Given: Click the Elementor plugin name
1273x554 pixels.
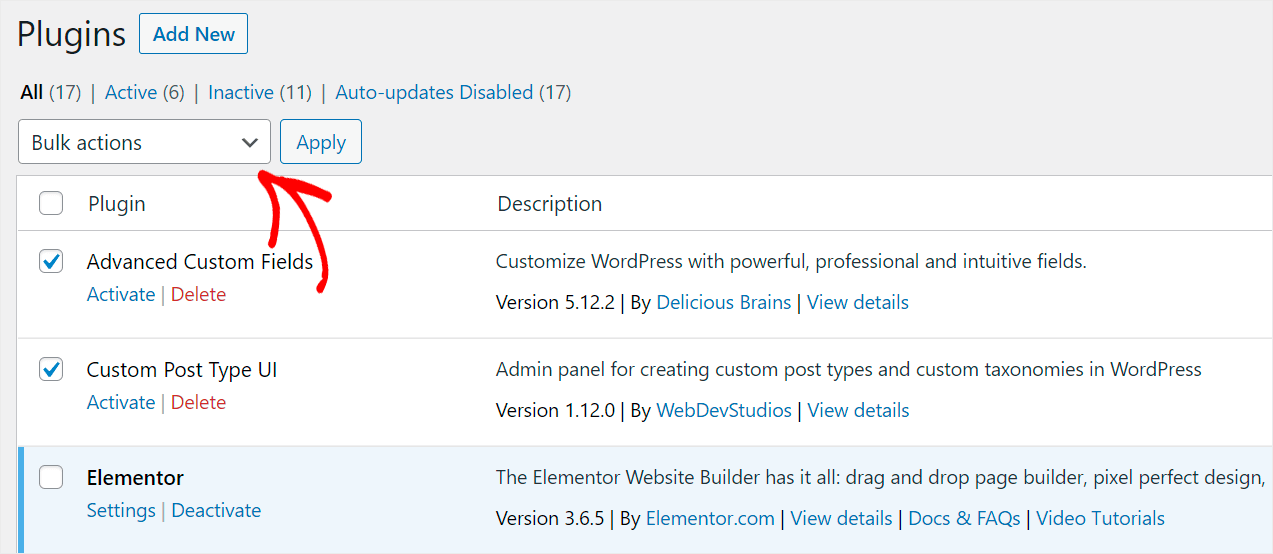Looking at the screenshot, I should tap(136, 478).
